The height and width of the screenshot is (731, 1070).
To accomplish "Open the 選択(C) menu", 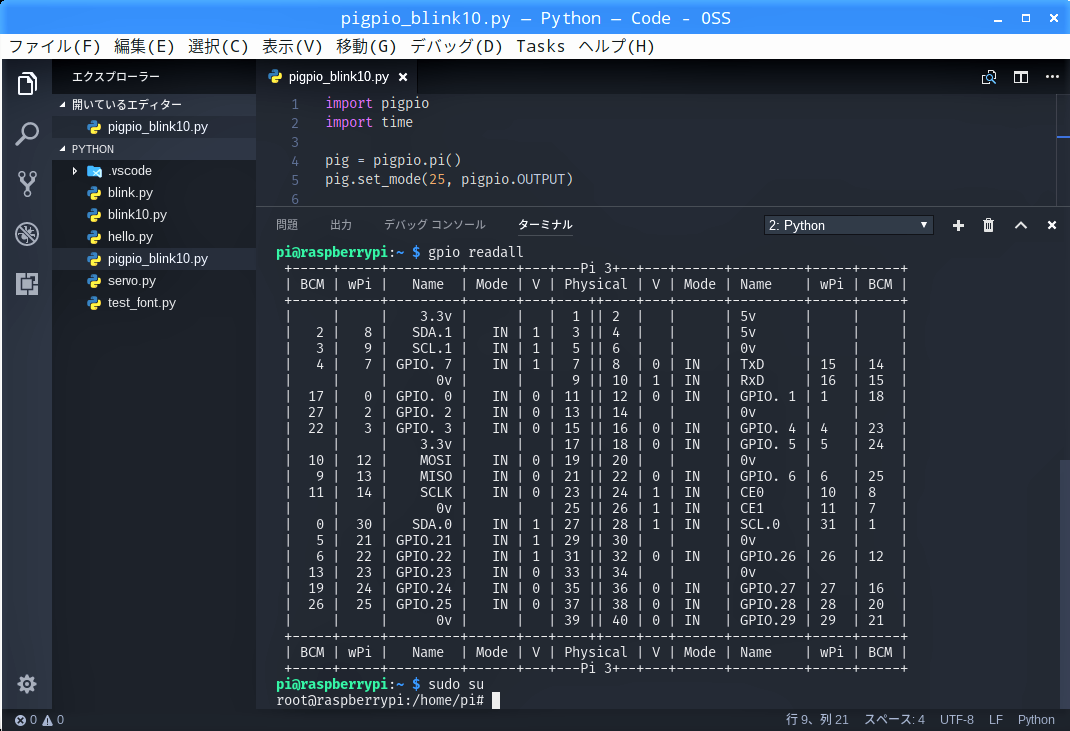I will click(218, 46).
